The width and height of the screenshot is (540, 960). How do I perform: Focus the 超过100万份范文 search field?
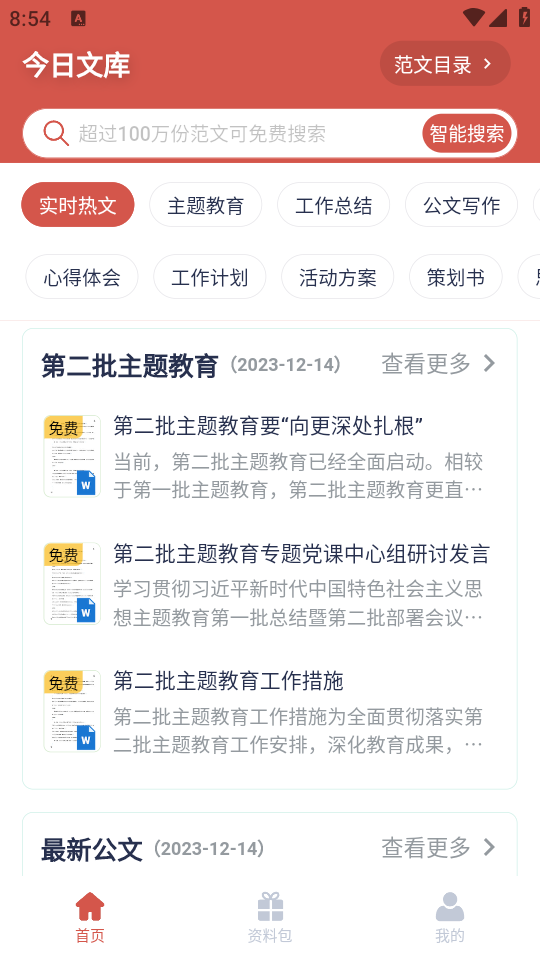tap(269, 133)
